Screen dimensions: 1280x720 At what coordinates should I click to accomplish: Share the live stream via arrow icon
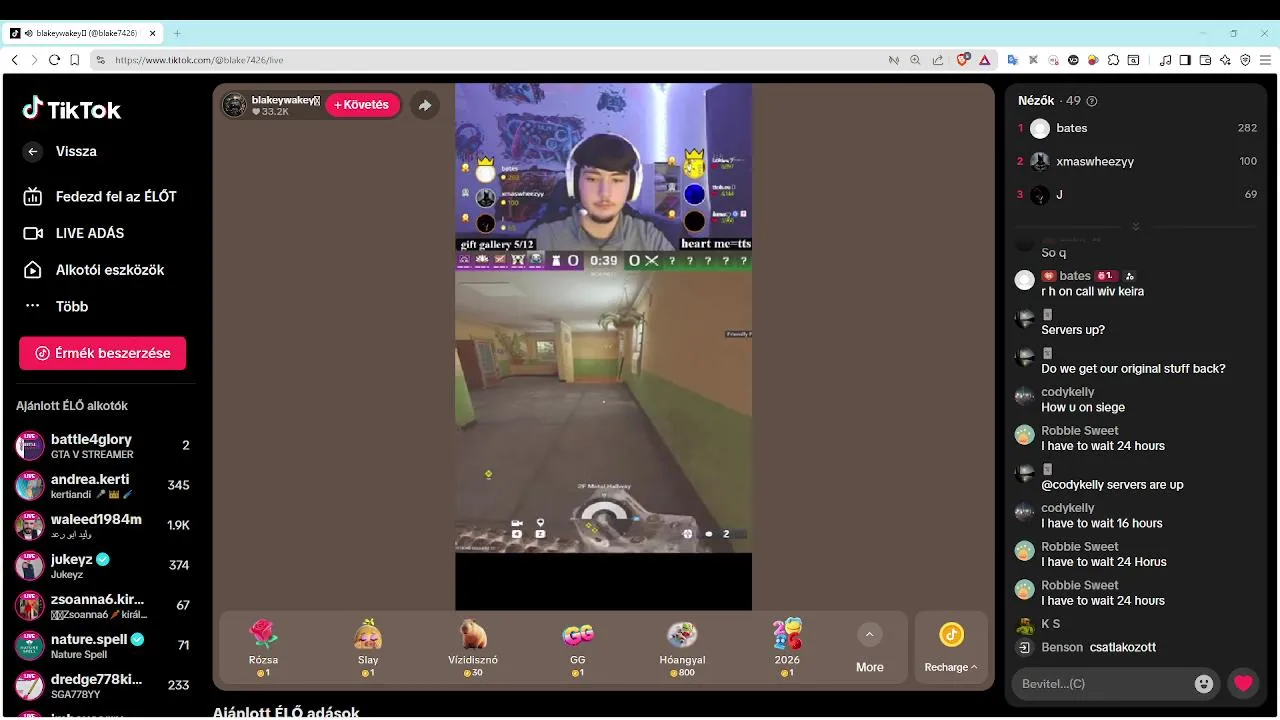[x=425, y=105]
